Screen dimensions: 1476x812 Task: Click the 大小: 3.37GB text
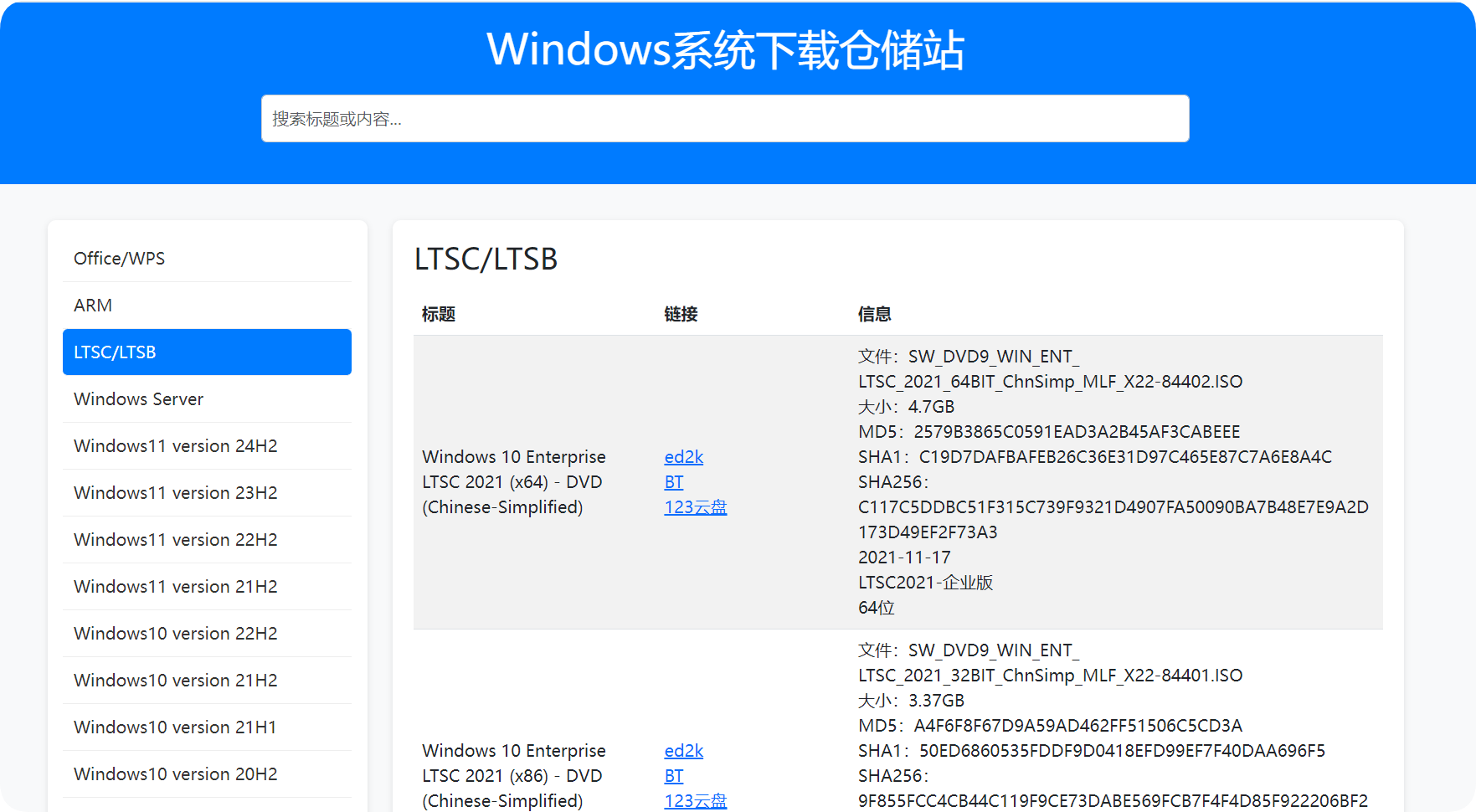point(912,701)
